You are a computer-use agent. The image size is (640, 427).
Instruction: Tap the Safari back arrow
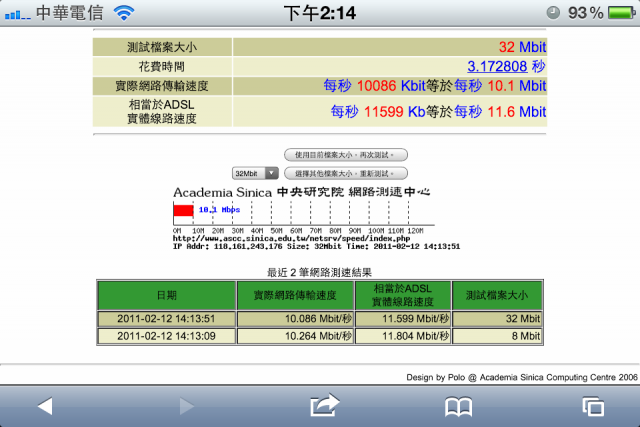pos(45,406)
